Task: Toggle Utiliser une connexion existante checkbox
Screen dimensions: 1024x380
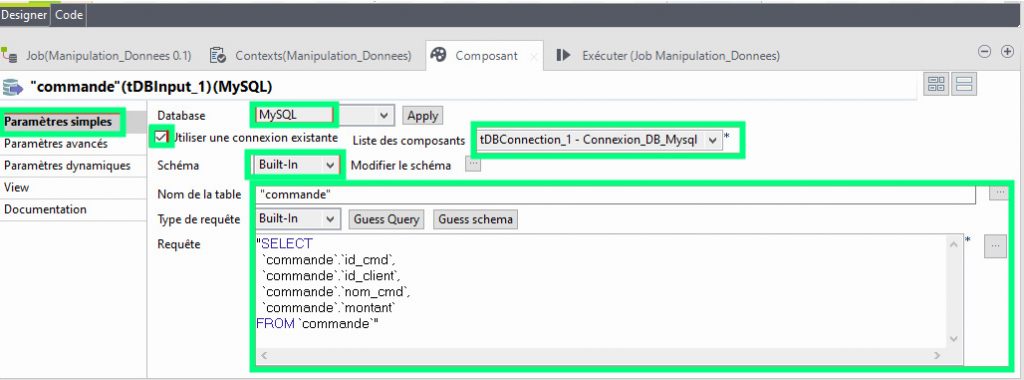Action: pos(161,138)
